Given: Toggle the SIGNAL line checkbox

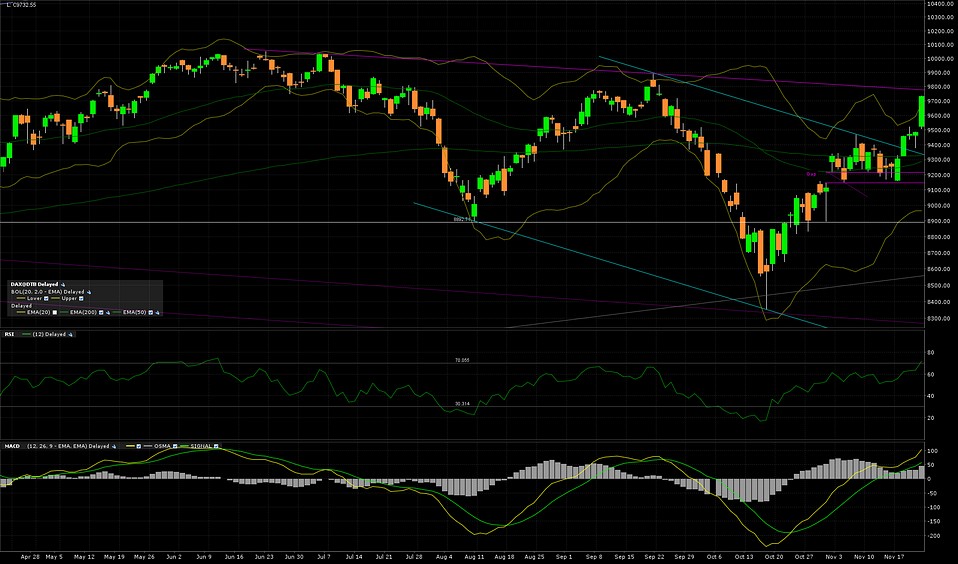Looking at the screenshot, I should [216, 446].
